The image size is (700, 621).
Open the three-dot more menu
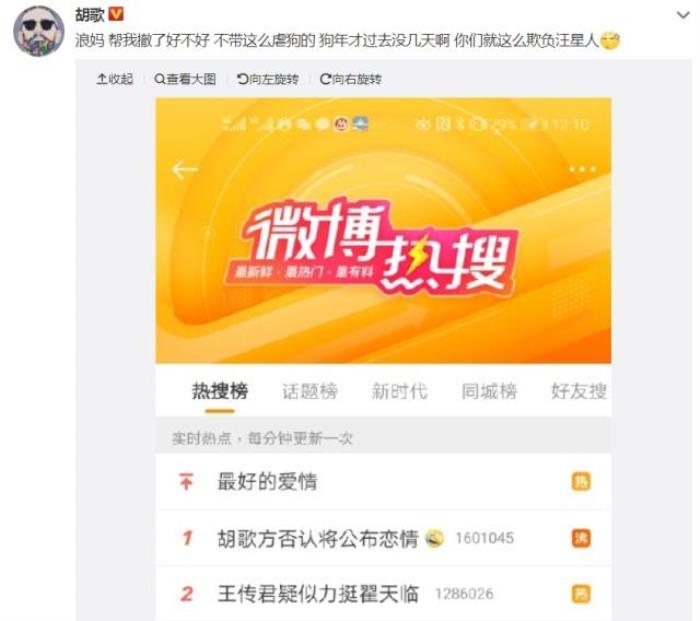tap(582, 169)
